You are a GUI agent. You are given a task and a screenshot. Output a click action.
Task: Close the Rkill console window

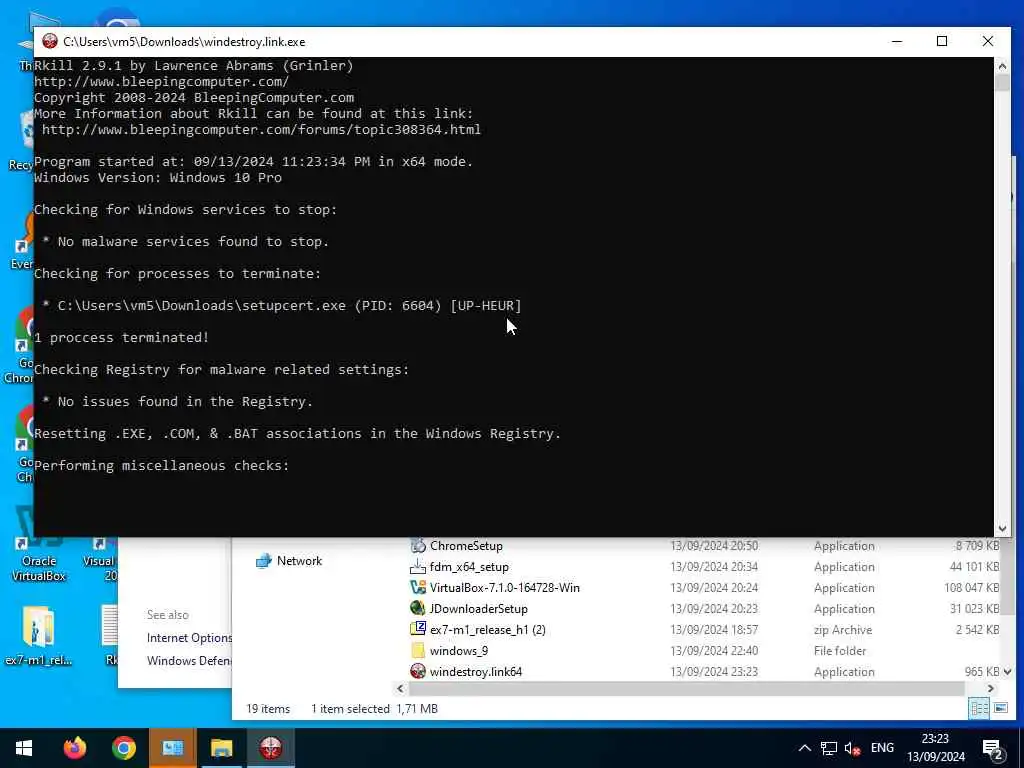point(987,41)
